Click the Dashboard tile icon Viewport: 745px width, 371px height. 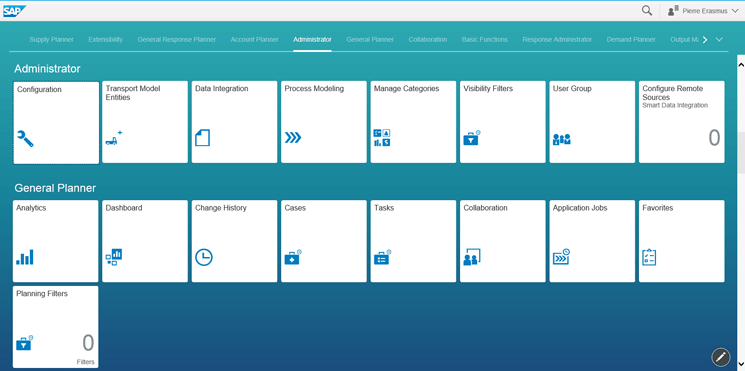(x=114, y=257)
